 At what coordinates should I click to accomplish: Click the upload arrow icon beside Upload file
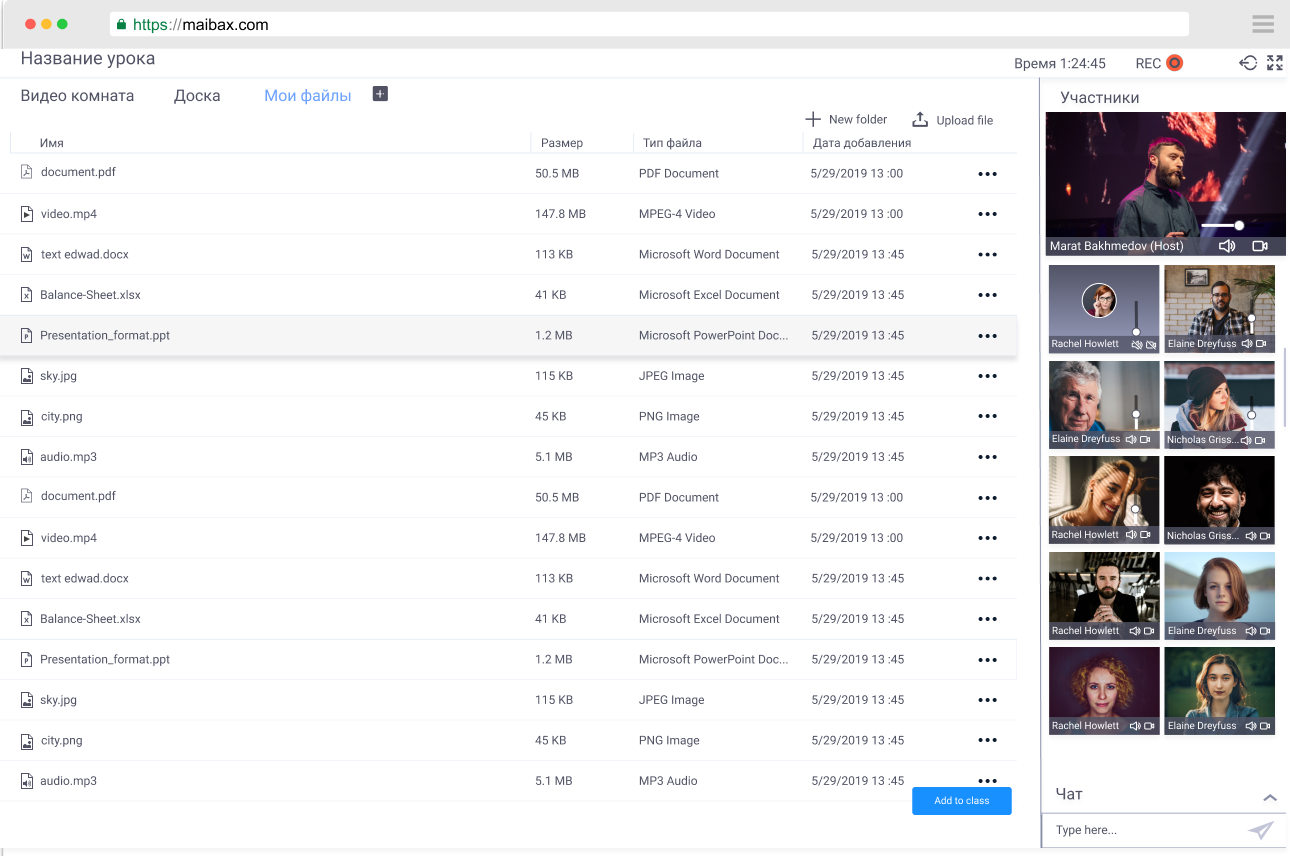(920, 119)
